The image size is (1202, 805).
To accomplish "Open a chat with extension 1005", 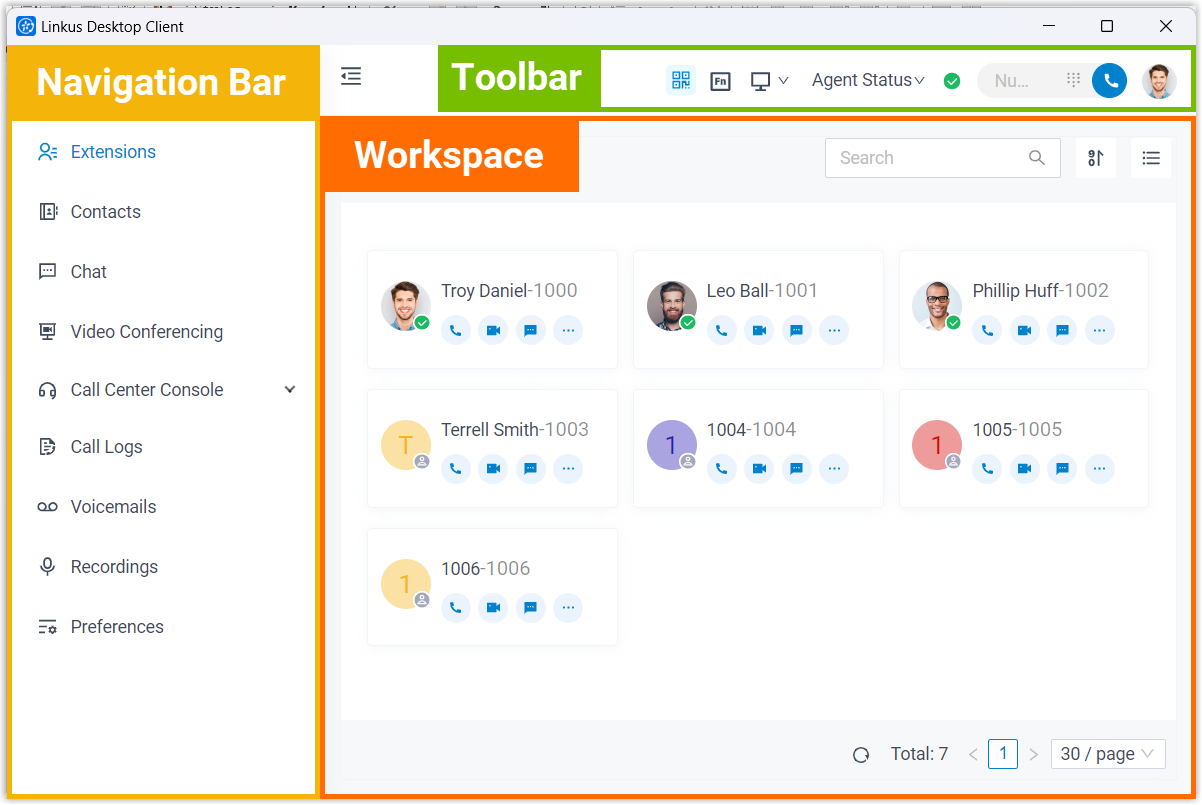I will [1063, 468].
